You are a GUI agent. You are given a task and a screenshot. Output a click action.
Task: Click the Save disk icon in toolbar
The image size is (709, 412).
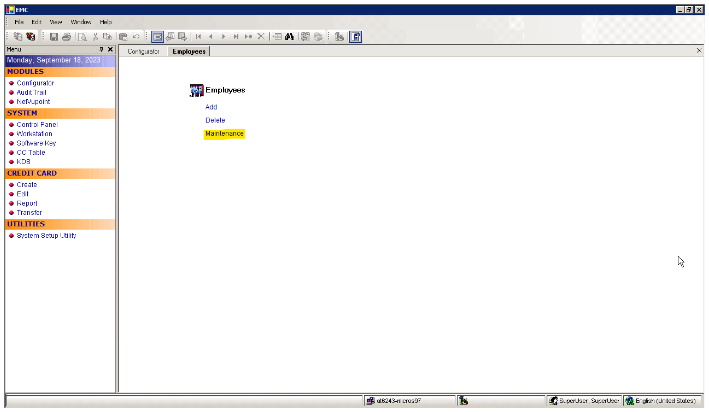(54, 37)
